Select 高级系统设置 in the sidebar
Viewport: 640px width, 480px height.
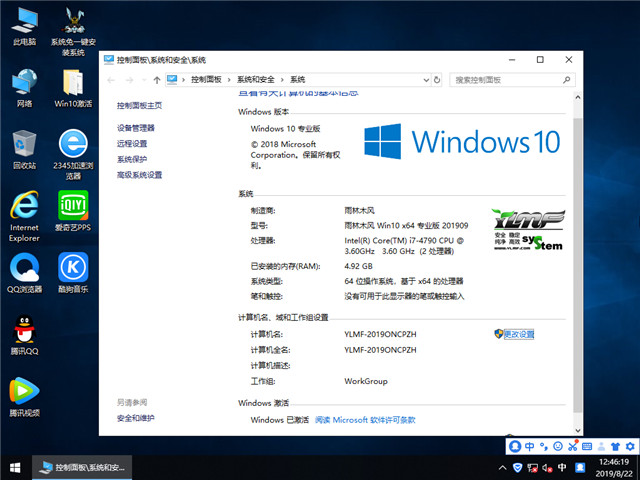tap(139, 175)
